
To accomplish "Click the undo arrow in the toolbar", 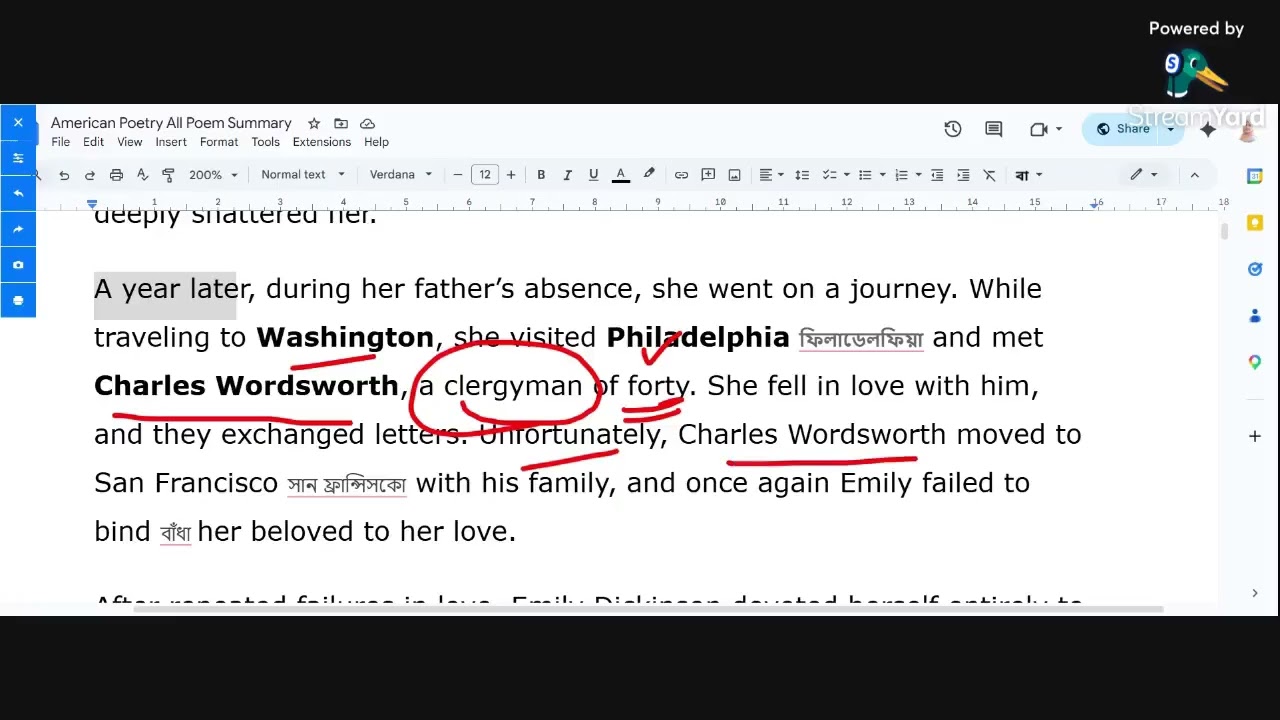I will pyautogui.click(x=64, y=175).
